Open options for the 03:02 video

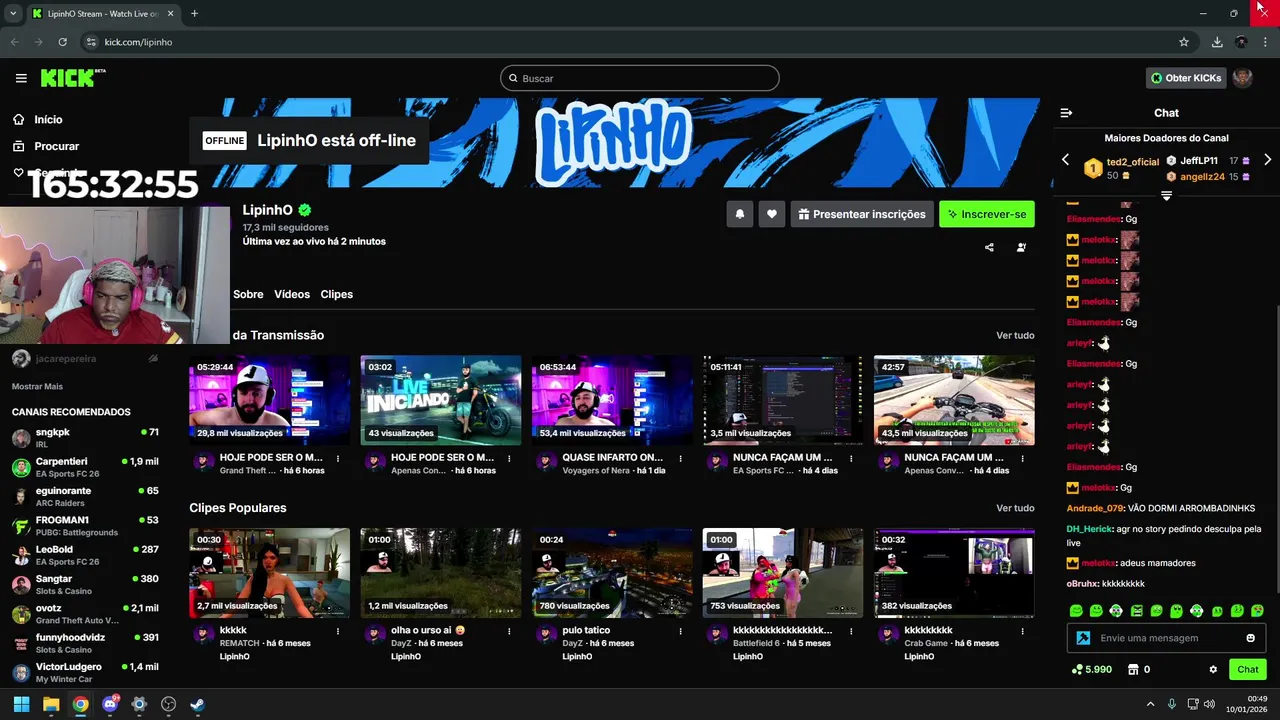pos(509,458)
